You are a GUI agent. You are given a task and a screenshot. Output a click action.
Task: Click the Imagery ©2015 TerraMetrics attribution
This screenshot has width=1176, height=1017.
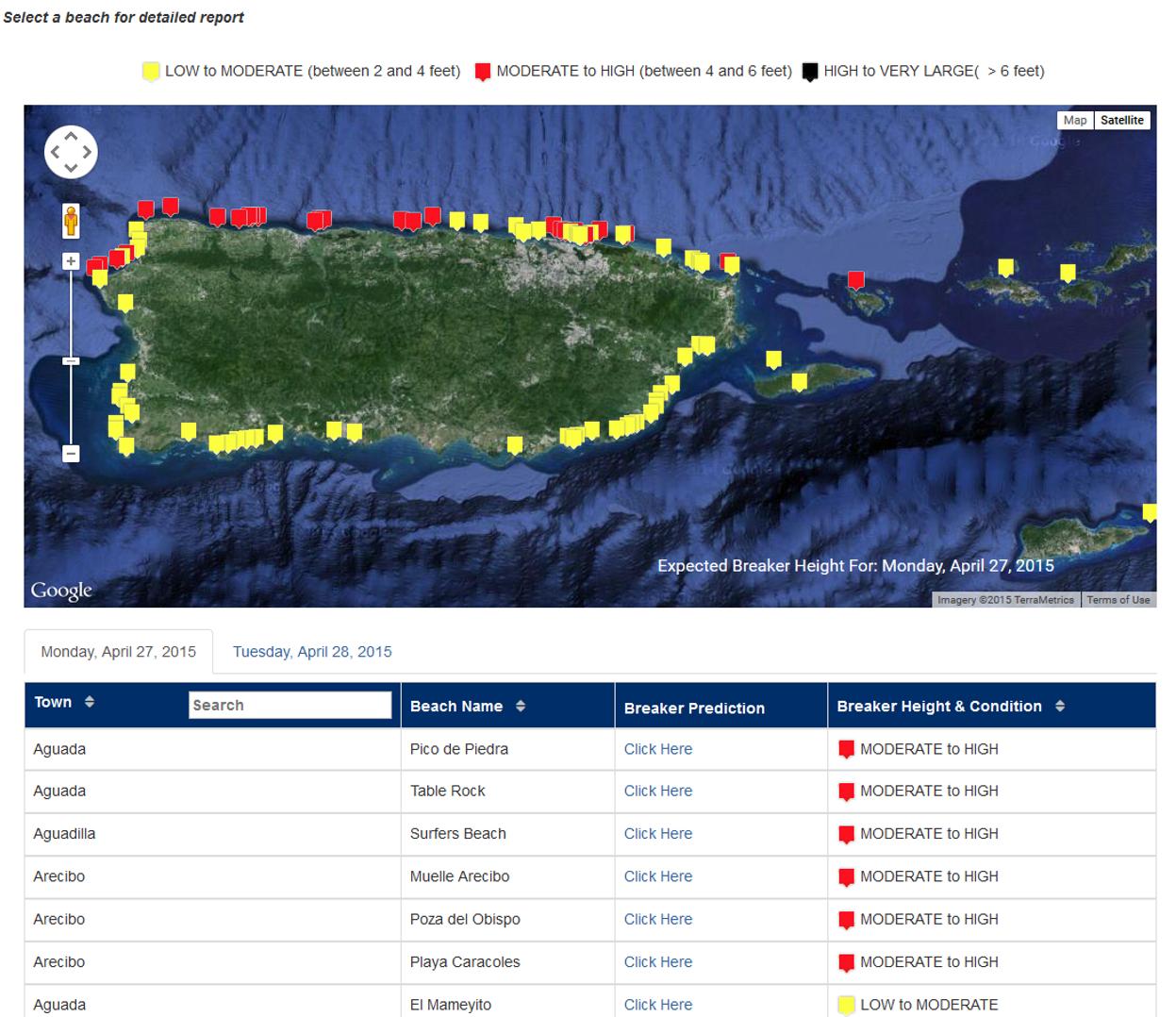tap(1005, 600)
